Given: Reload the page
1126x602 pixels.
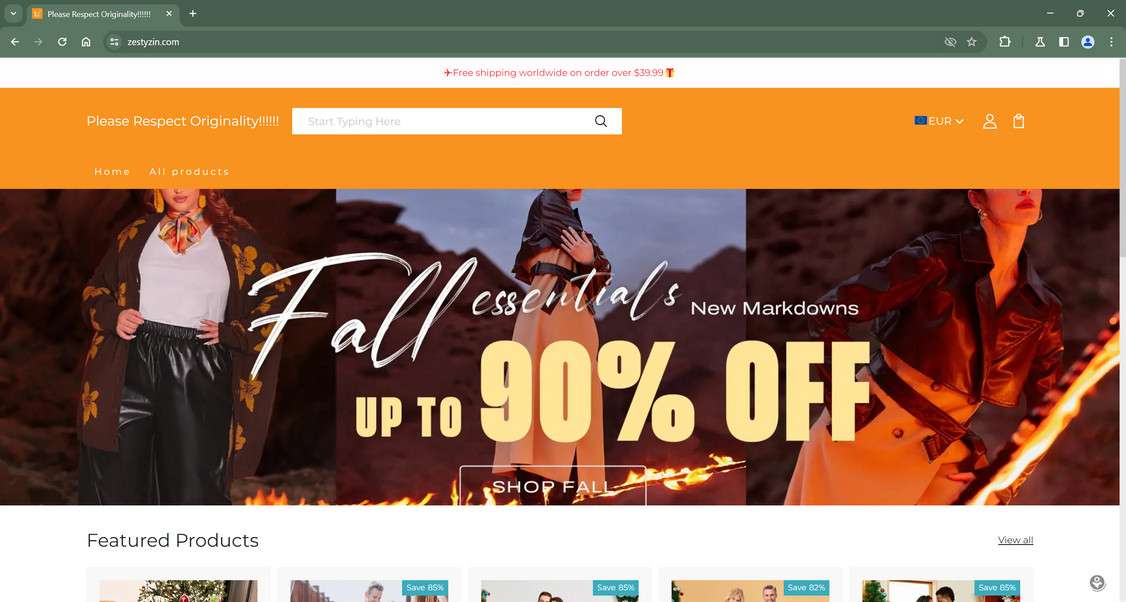Looking at the screenshot, I should 62,42.
